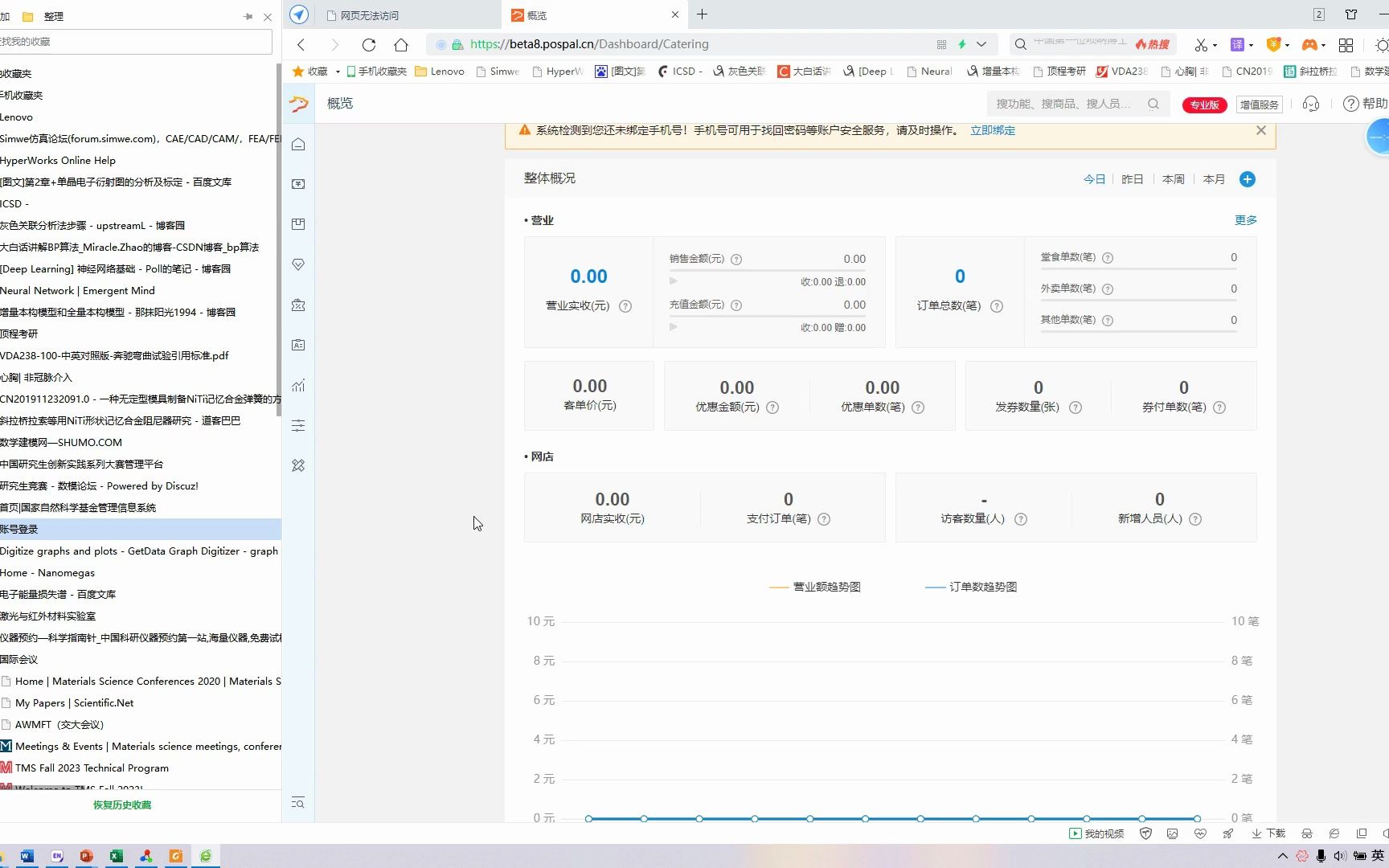Click the help icon next to 堂食单数(笔)
The width and height of the screenshot is (1389, 868).
click(x=1108, y=258)
